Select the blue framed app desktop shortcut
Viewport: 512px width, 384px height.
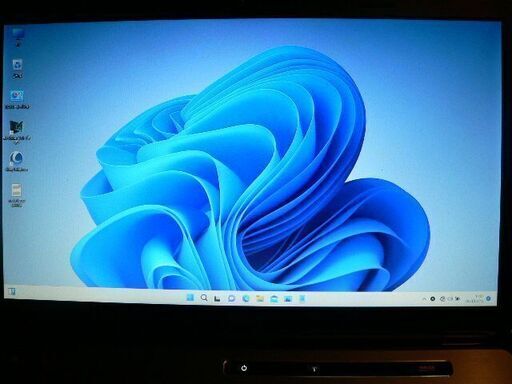point(17,99)
